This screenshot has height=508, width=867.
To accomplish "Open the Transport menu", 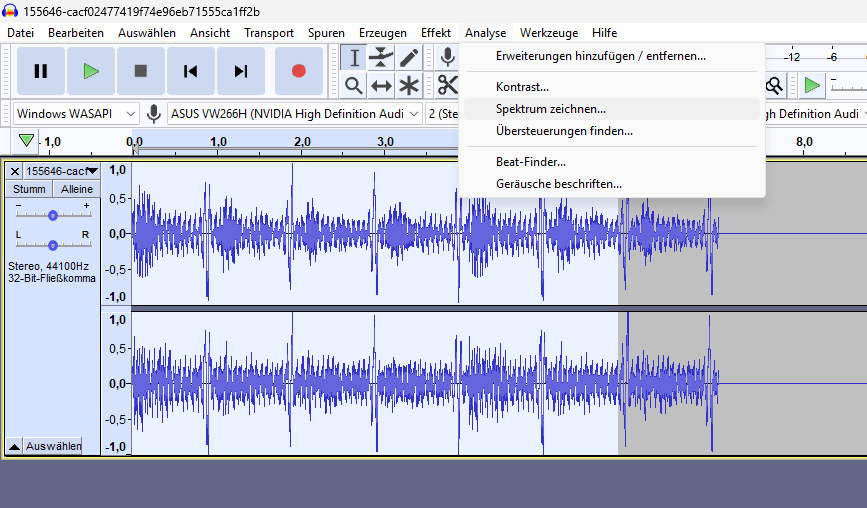I will coord(269,33).
